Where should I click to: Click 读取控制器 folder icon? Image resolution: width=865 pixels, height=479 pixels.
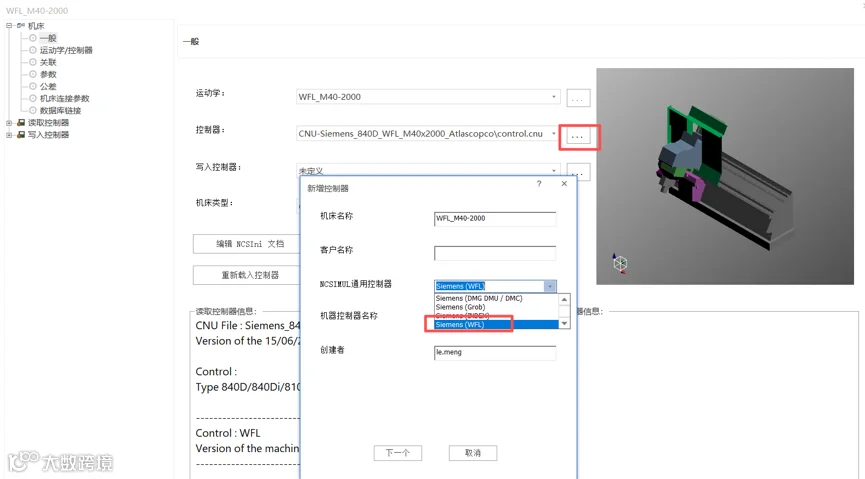(x=21, y=123)
